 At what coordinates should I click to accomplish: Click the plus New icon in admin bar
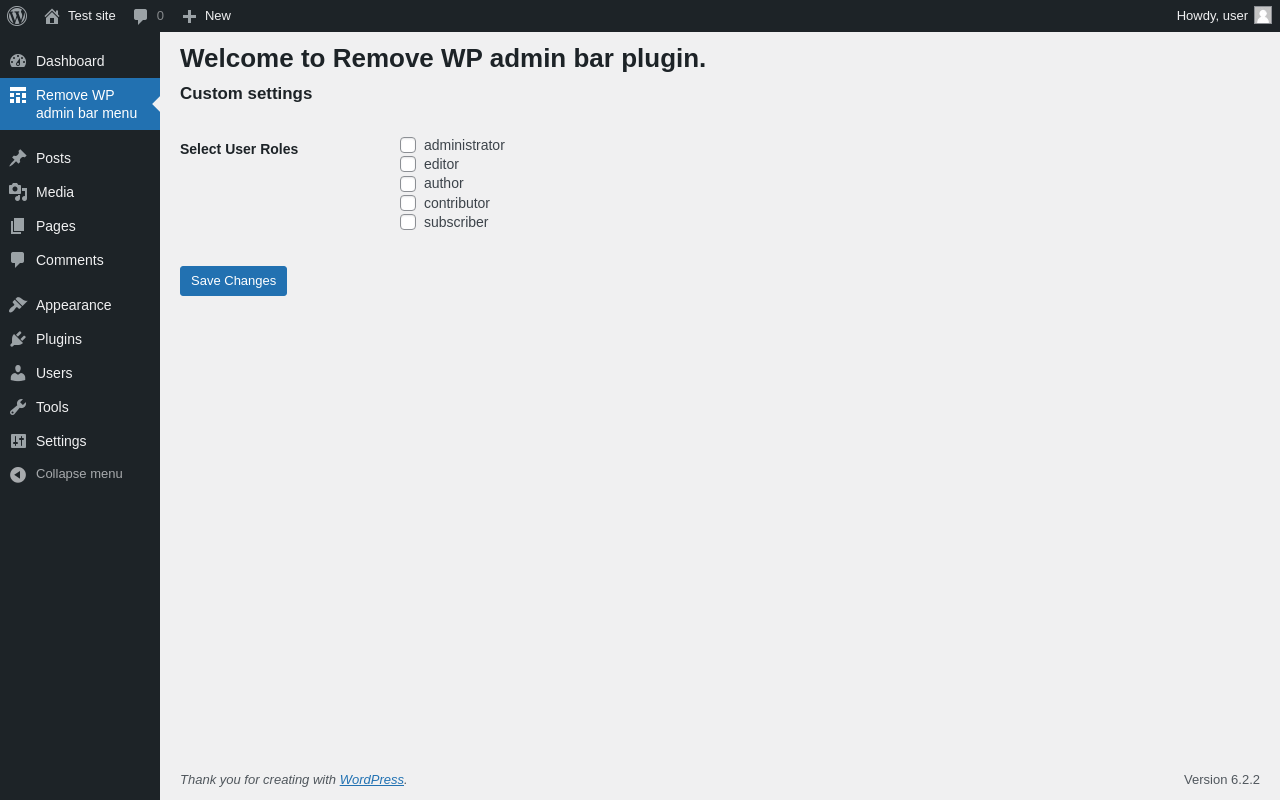[x=189, y=16]
